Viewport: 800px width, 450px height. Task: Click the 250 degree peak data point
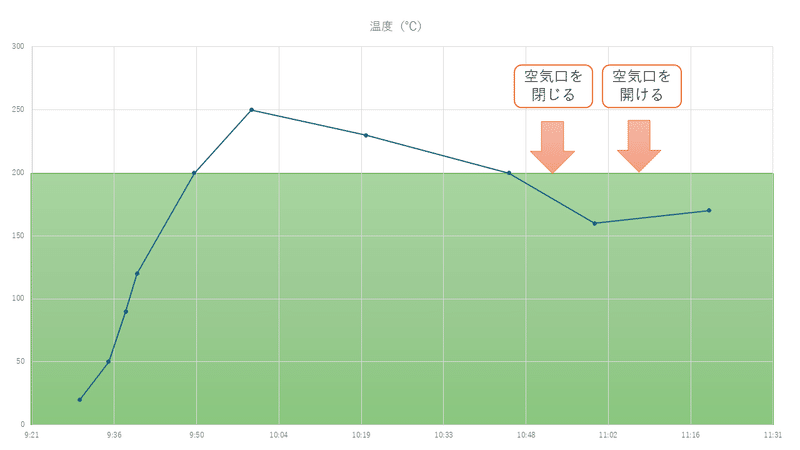point(252,110)
